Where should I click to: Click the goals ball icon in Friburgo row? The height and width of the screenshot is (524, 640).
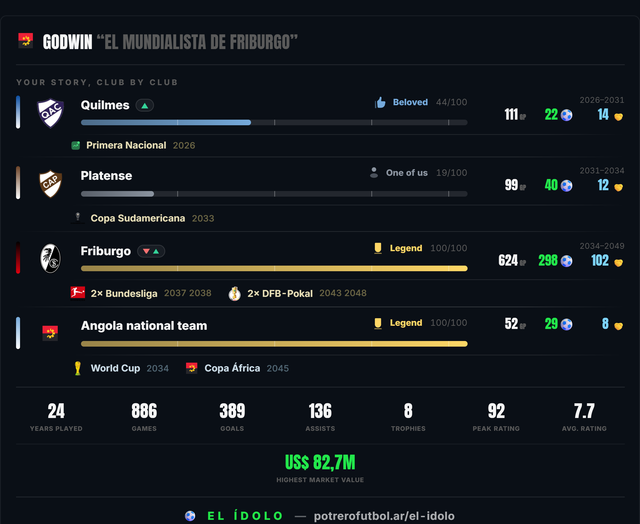tap(567, 261)
